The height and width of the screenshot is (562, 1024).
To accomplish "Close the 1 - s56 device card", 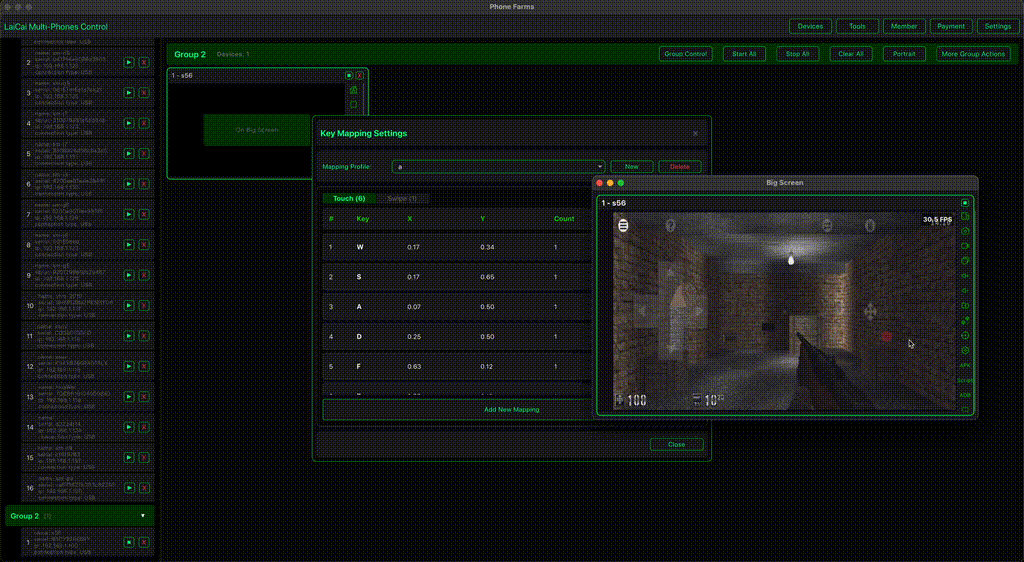I will point(360,76).
